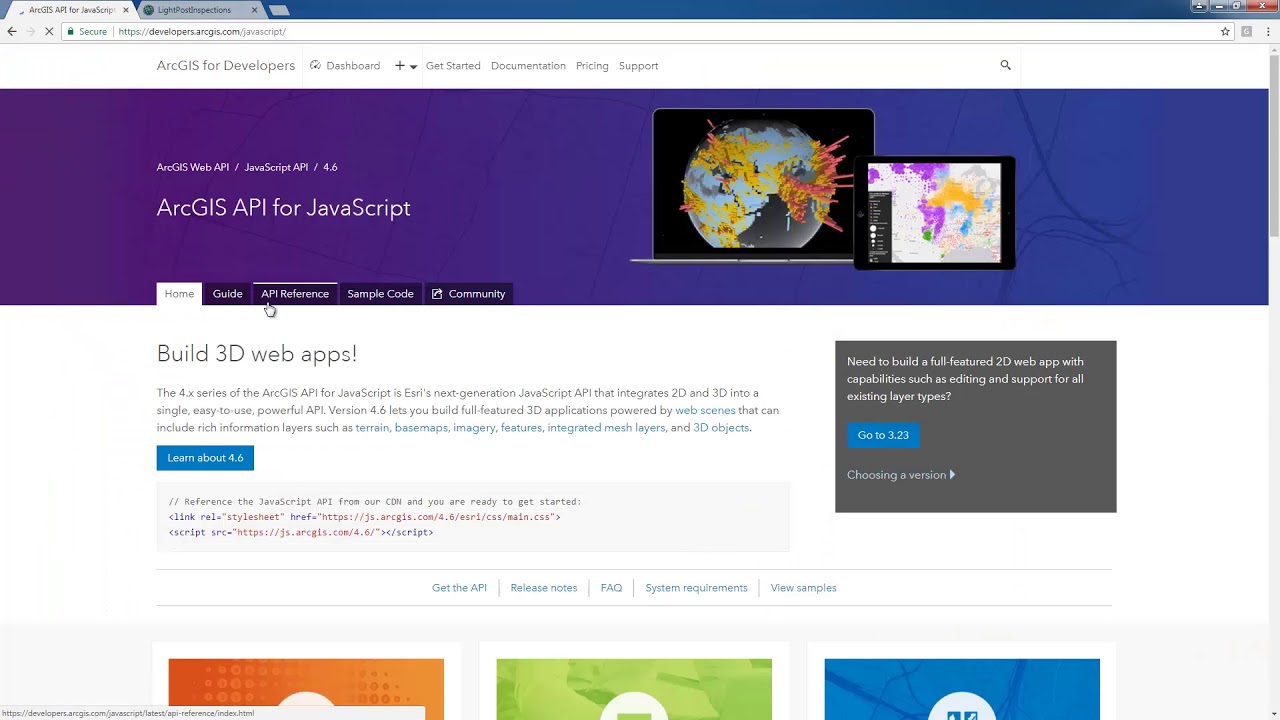Switch to the Guide tab
The height and width of the screenshot is (720, 1280).
pos(227,294)
